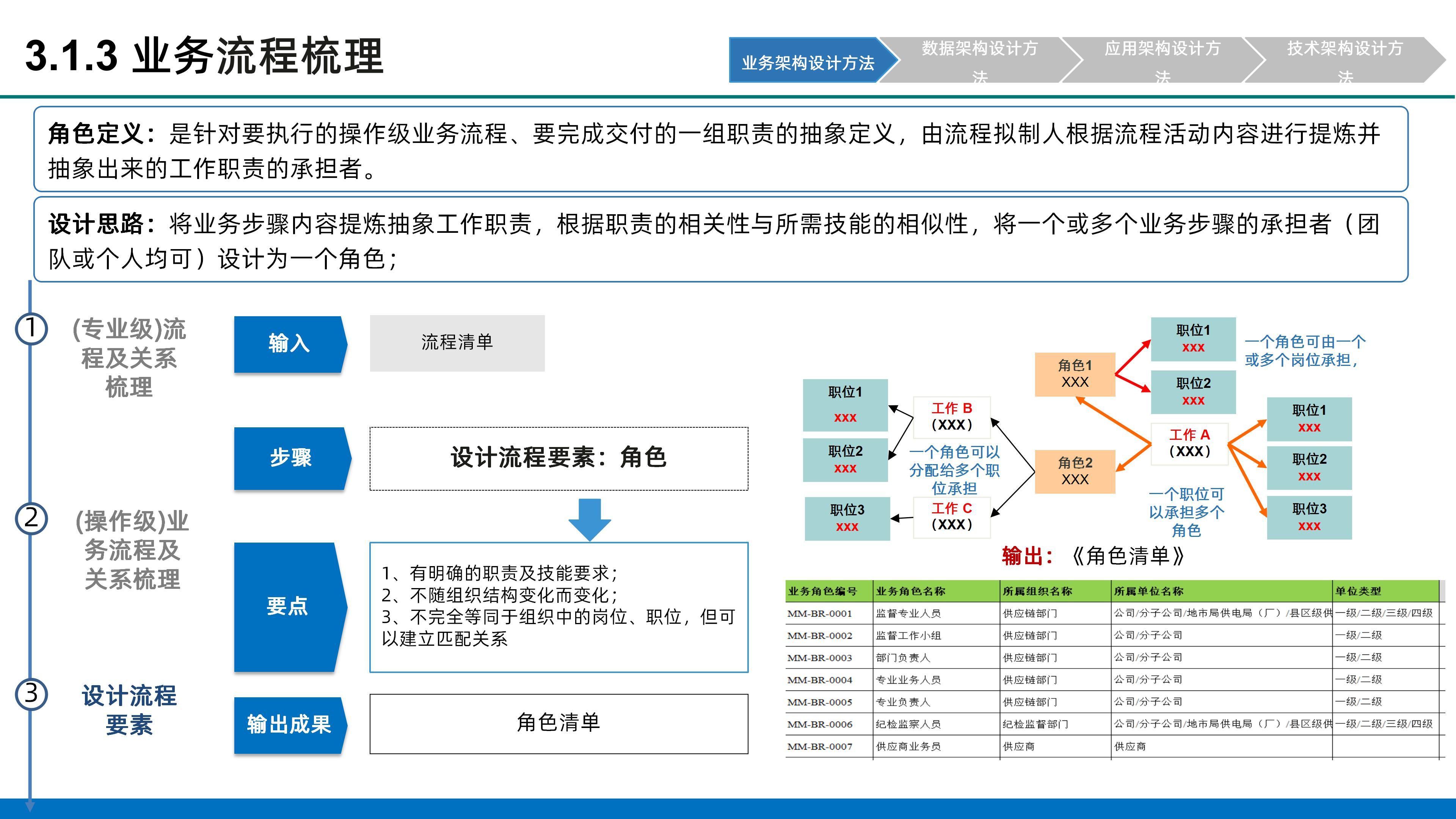Select the 角色定义 definition text box
Viewport: 1456px width, 819px height.
(721, 149)
